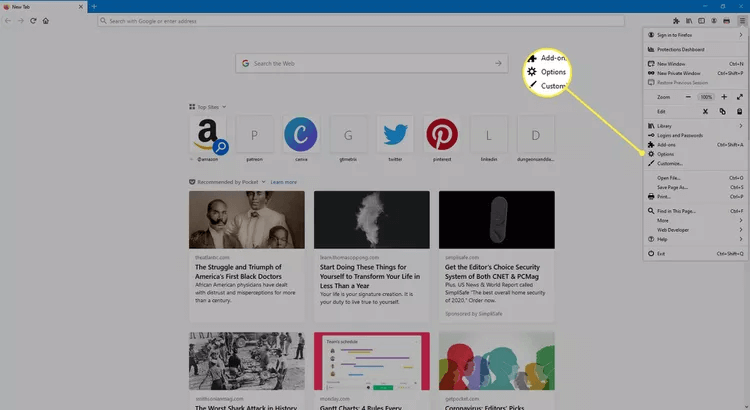Collapse the Top Sites section chevron

224,107
